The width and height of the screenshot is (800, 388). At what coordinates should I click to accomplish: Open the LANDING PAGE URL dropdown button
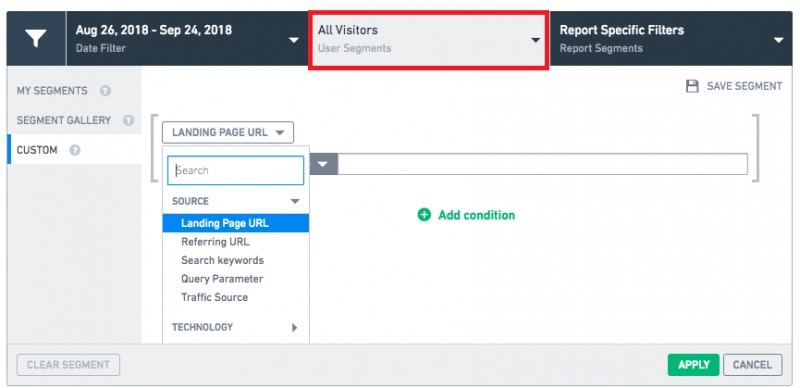(x=228, y=132)
